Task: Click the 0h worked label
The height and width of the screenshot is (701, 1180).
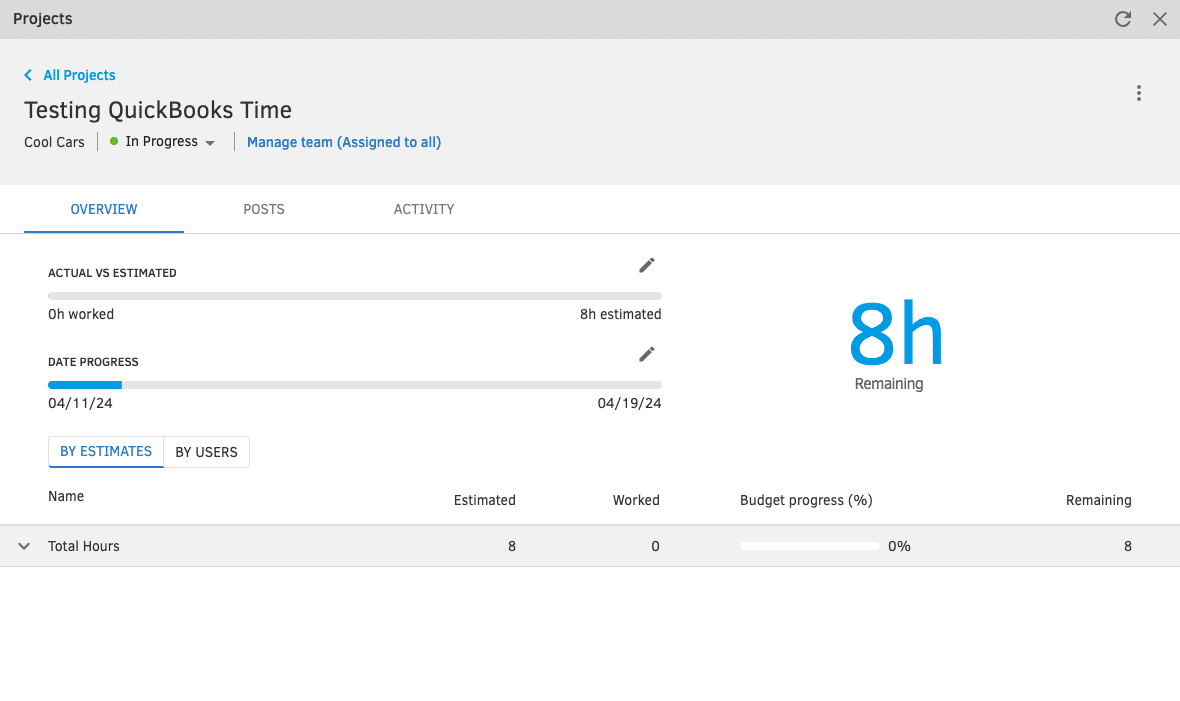Action: tap(81, 315)
